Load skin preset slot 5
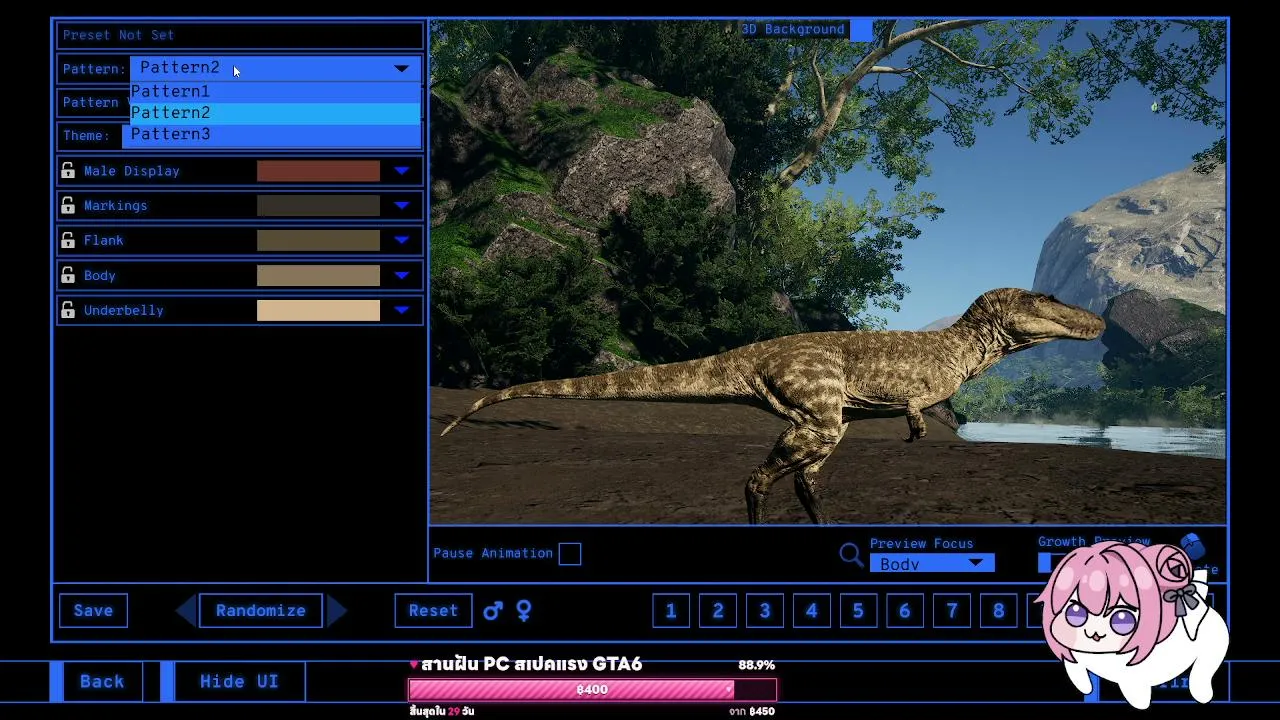This screenshot has height=720, width=1280. (858, 610)
